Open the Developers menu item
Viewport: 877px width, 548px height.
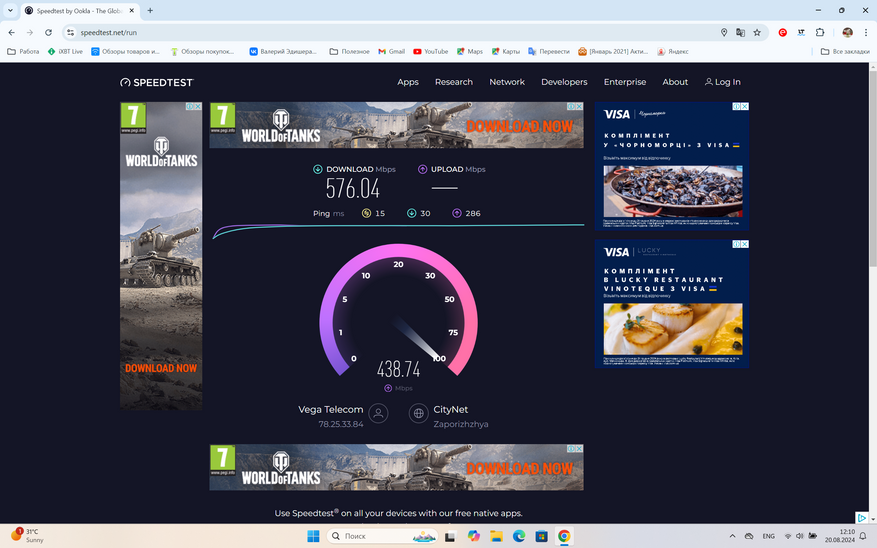pyautogui.click(x=564, y=82)
